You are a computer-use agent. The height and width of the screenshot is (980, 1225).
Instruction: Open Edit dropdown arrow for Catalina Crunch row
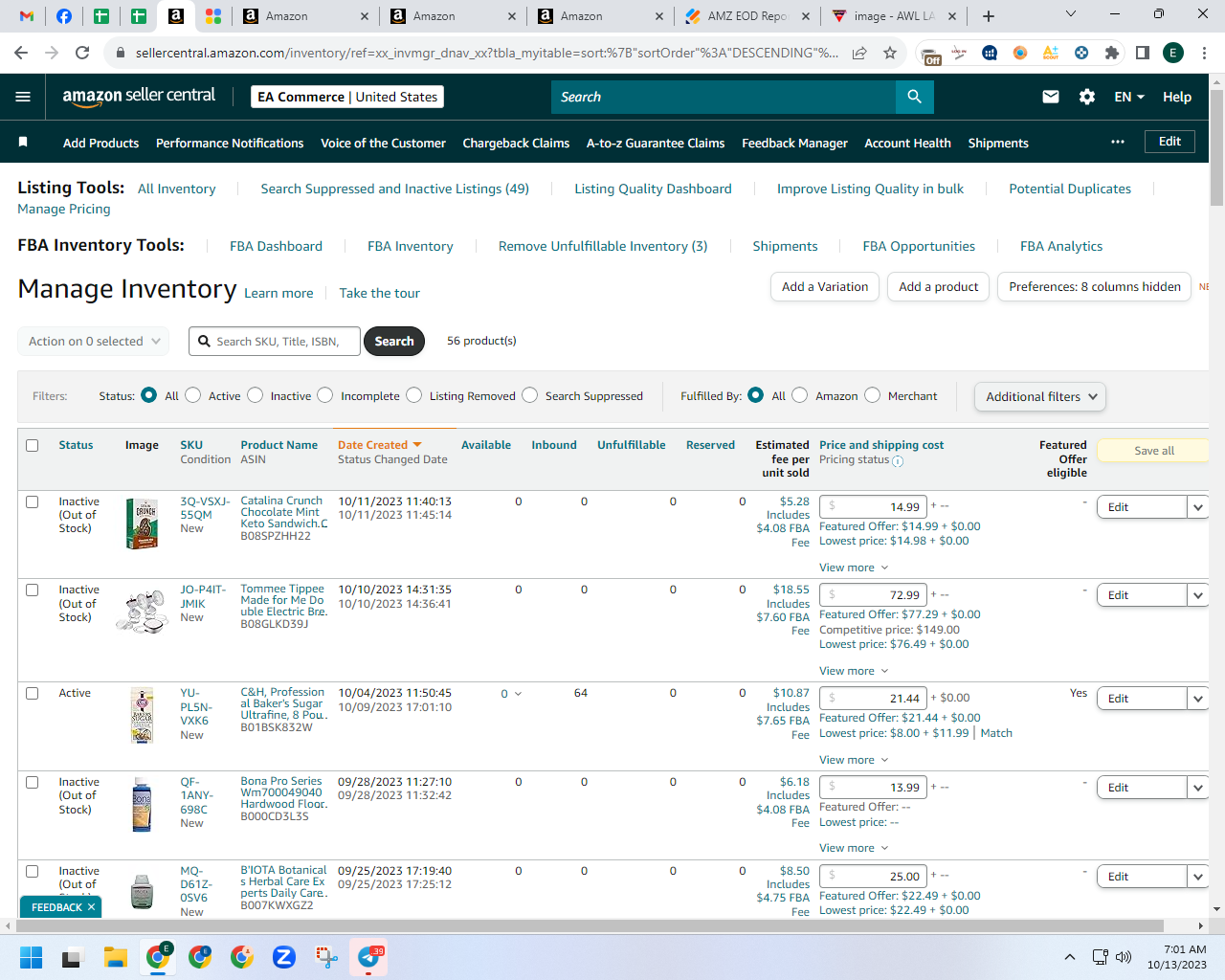[x=1198, y=507]
